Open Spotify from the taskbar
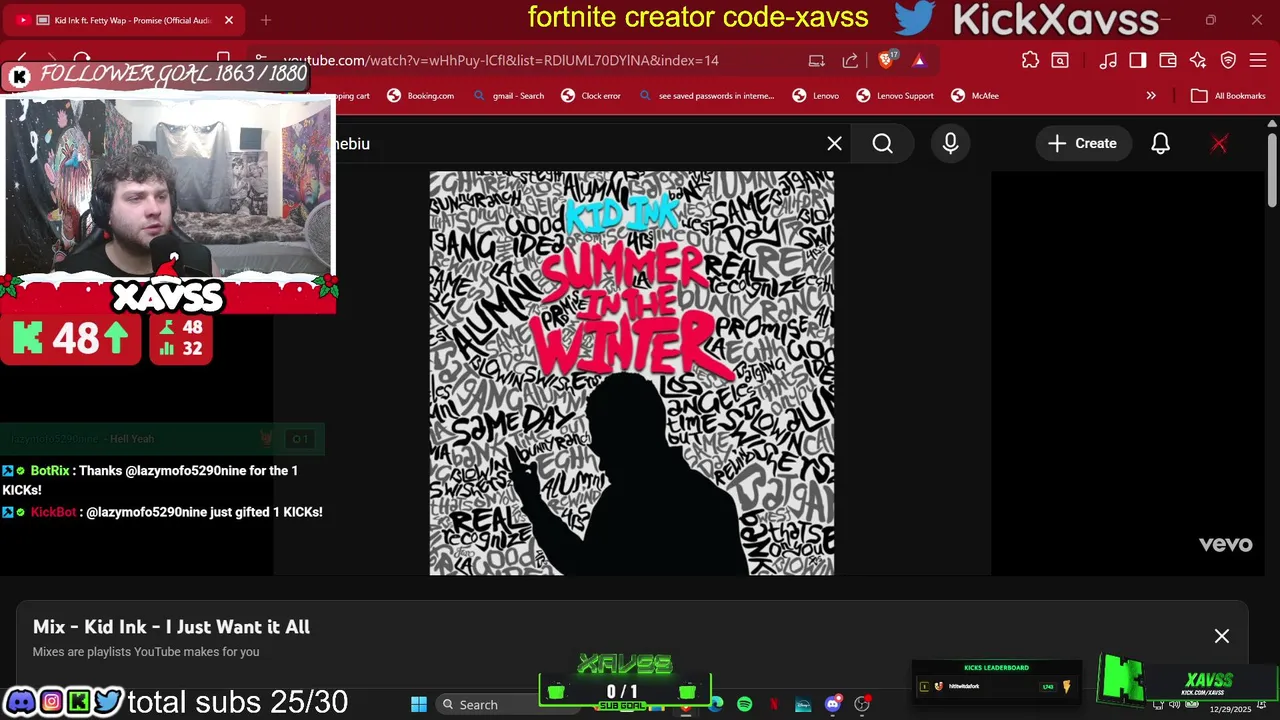The image size is (1280, 720). (744, 704)
